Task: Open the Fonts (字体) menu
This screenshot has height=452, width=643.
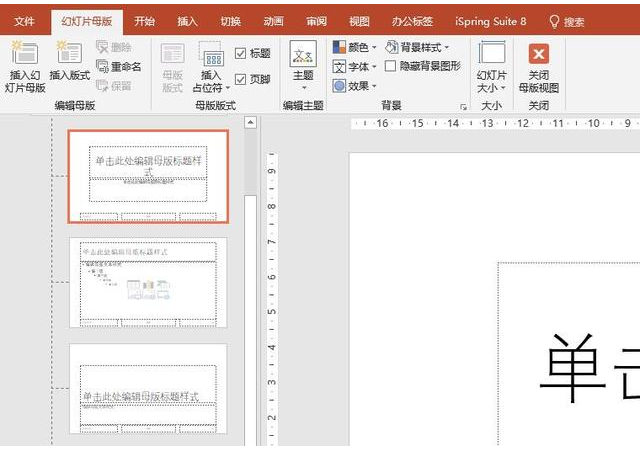Action: (354, 66)
